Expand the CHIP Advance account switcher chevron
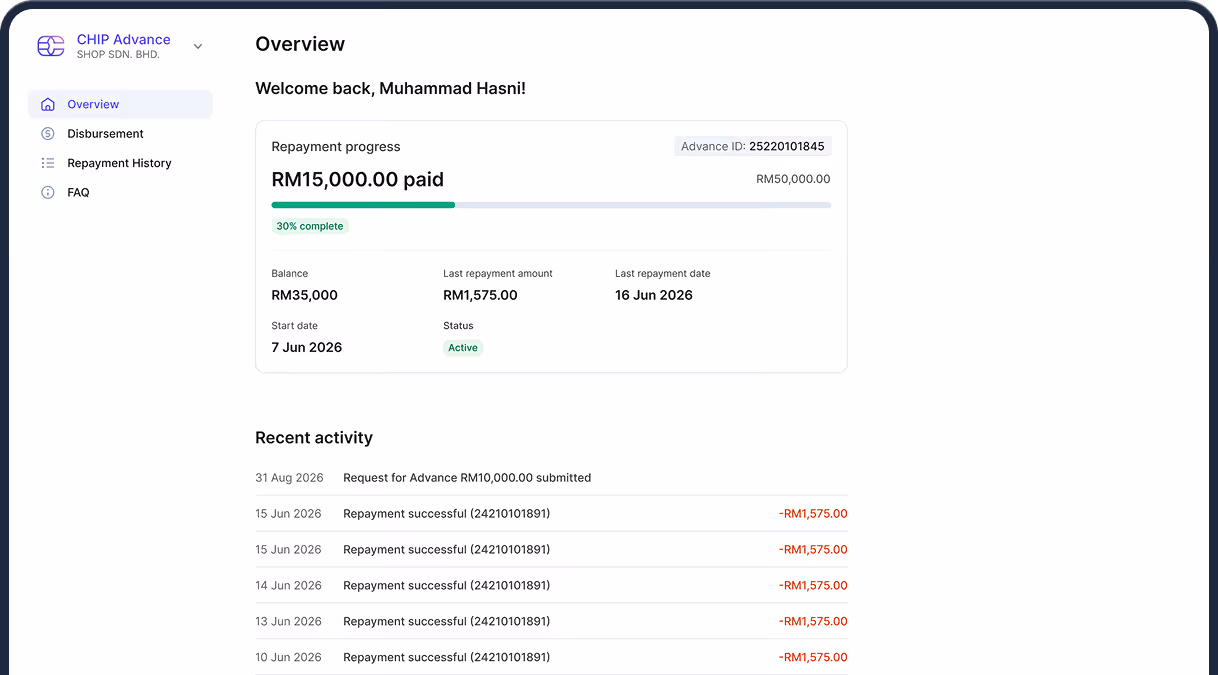The width and height of the screenshot is (1218, 675). (x=198, y=46)
